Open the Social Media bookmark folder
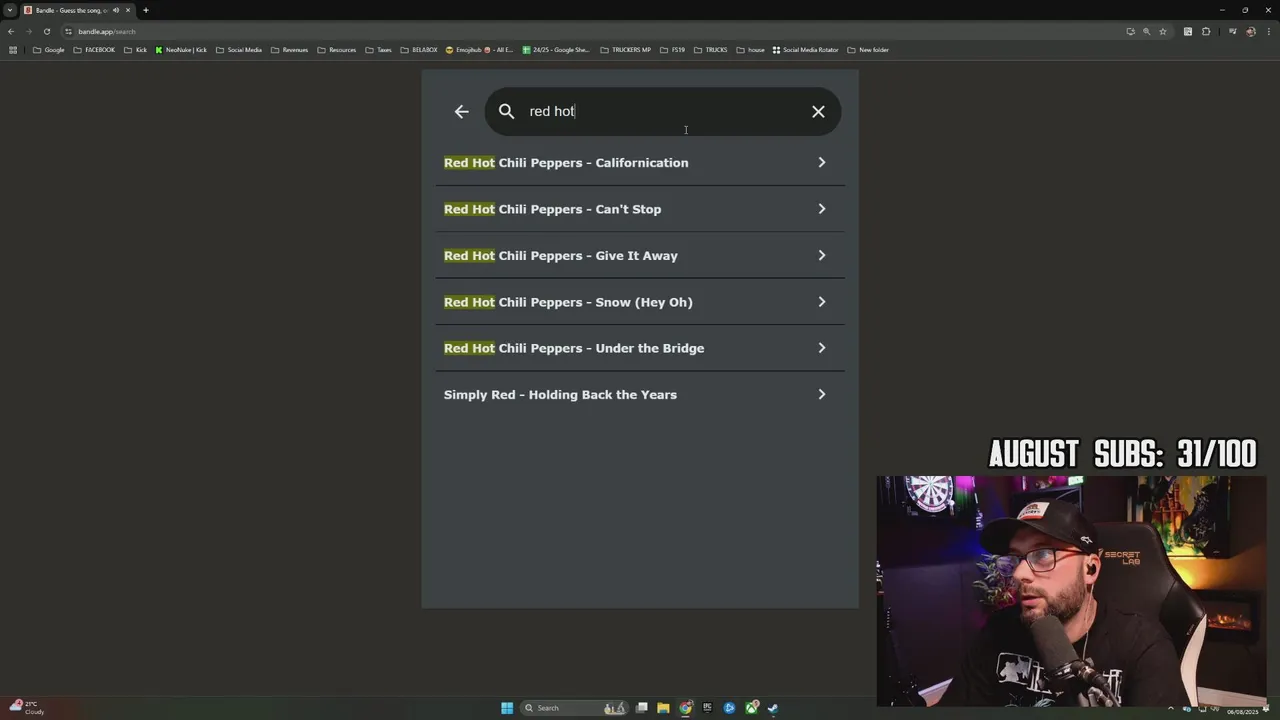1280x720 pixels. (x=239, y=50)
